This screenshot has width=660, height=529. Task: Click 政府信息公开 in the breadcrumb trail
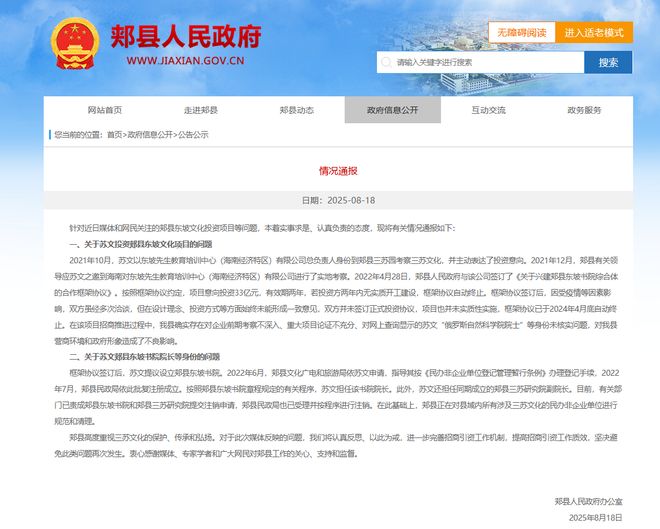click(149, 134)
